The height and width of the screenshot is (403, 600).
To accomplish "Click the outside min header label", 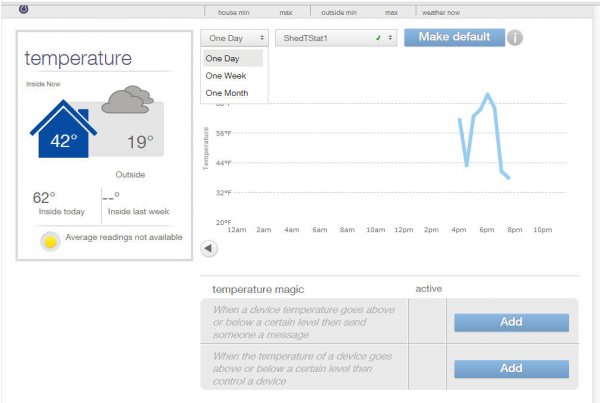I will pos(339,13).
